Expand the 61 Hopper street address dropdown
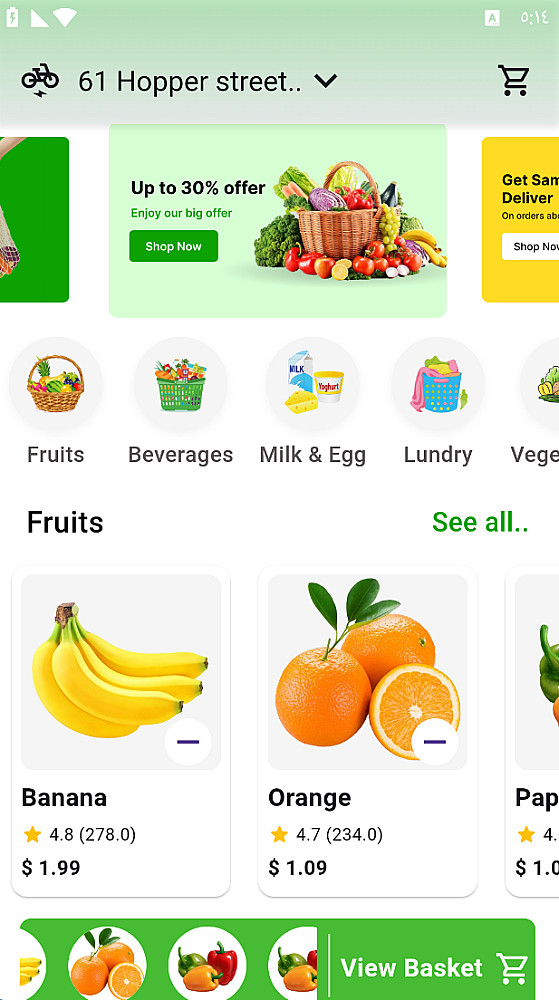Image resolution: width=559 pixels, height=1000 pixels. pos(326,81)
